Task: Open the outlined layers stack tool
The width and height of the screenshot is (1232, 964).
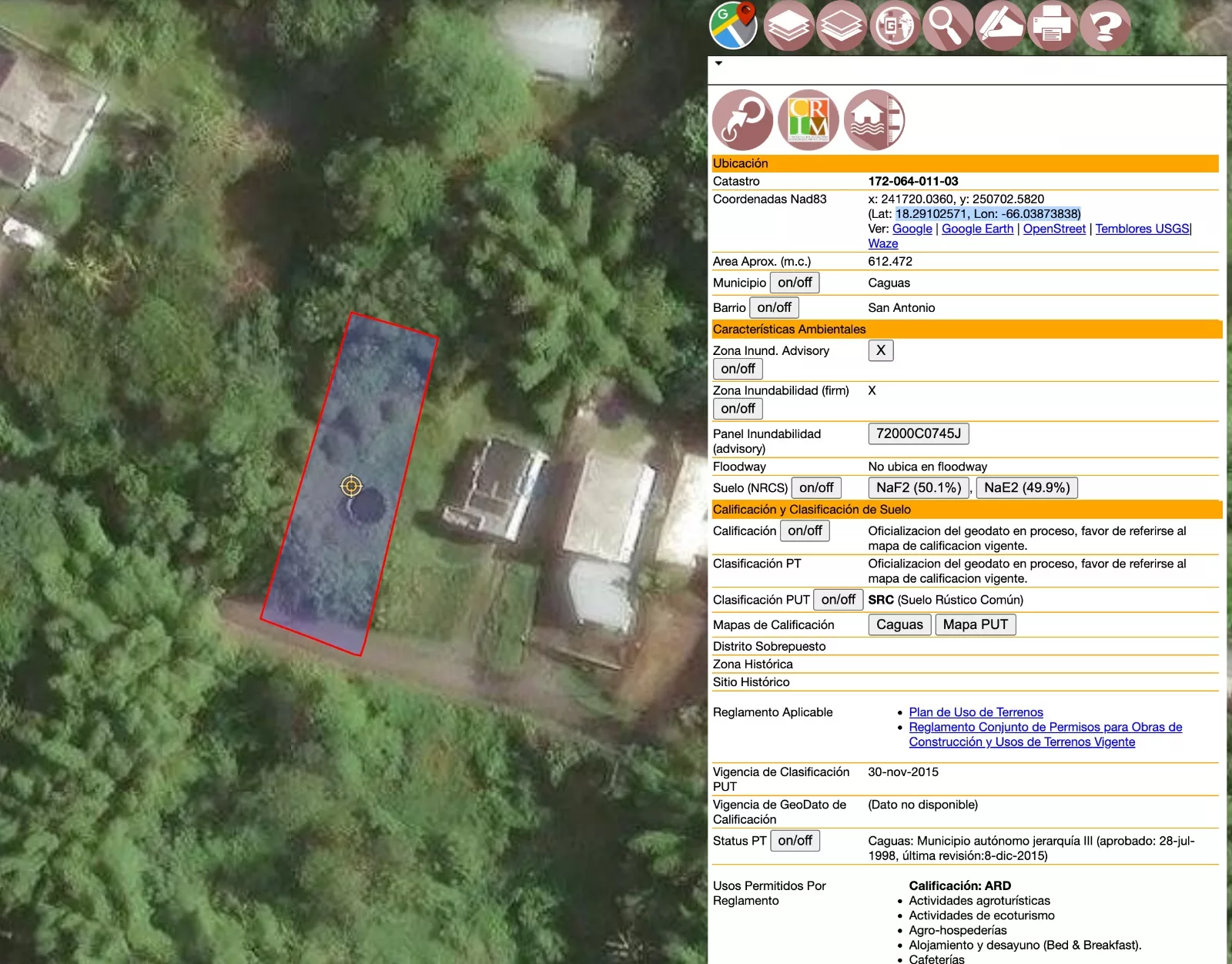Action: point(842,26)
